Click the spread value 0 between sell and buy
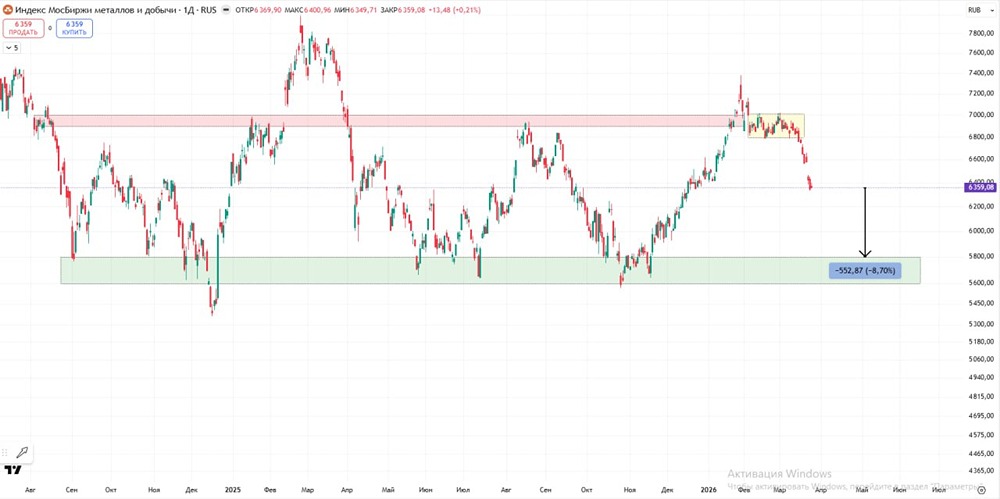Viewport: 1000px width, 499px height. click(x=50, y=29)
